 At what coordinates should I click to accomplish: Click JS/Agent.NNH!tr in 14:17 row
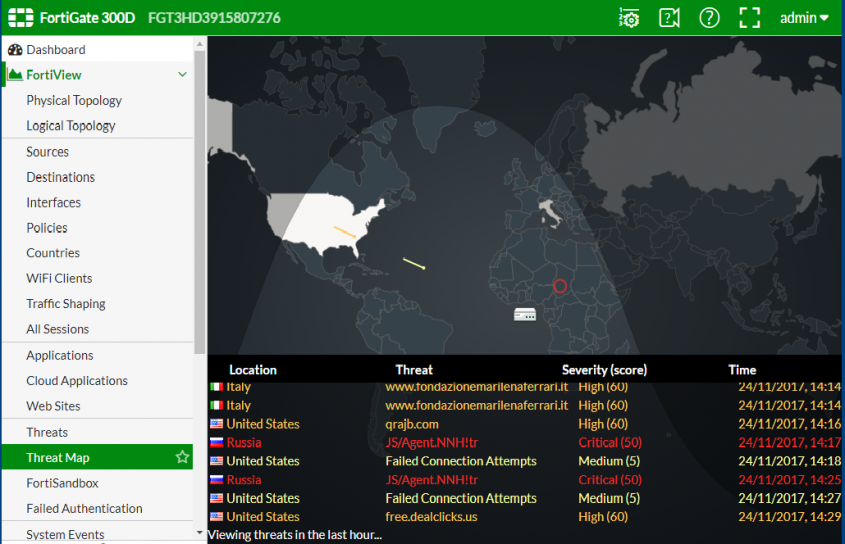(x=432, y=443)
